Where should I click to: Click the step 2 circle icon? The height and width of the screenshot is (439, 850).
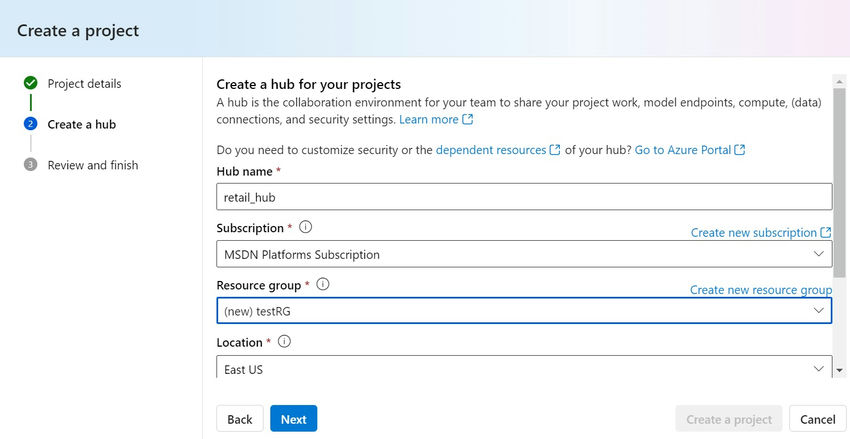tap(31, 124)
